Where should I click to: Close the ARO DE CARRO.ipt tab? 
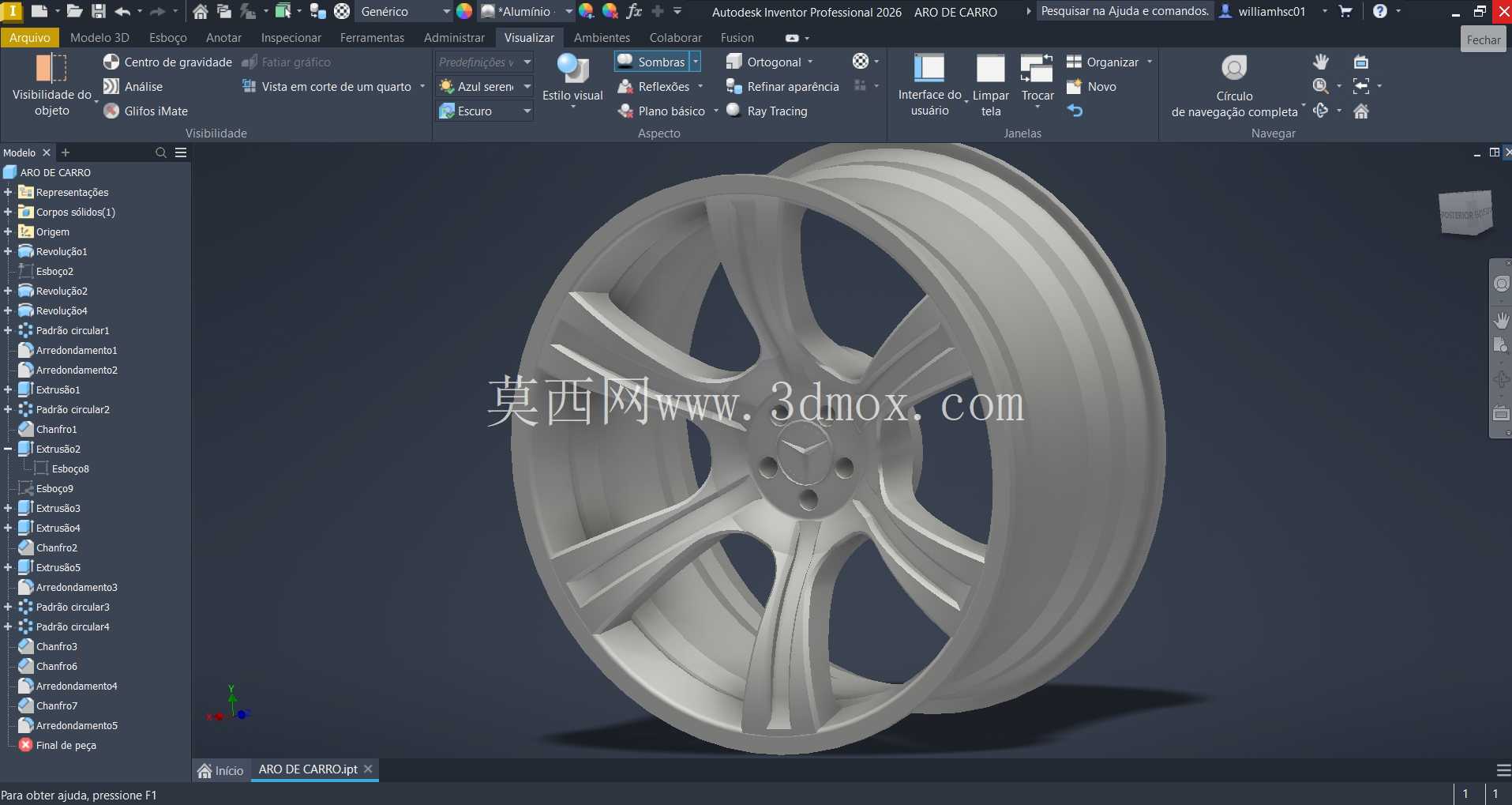tap(368, 769)
